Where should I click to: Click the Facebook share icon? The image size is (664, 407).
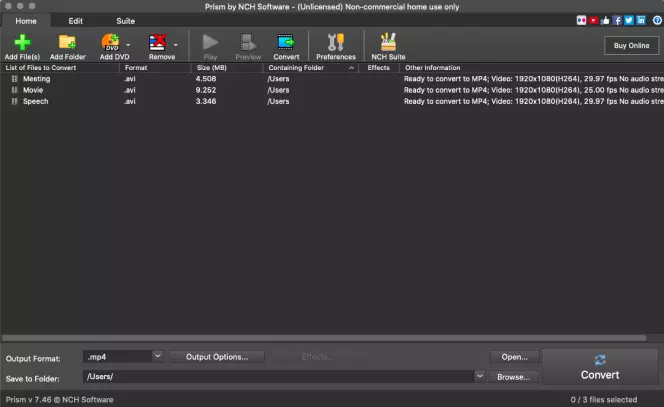point(617,20)
